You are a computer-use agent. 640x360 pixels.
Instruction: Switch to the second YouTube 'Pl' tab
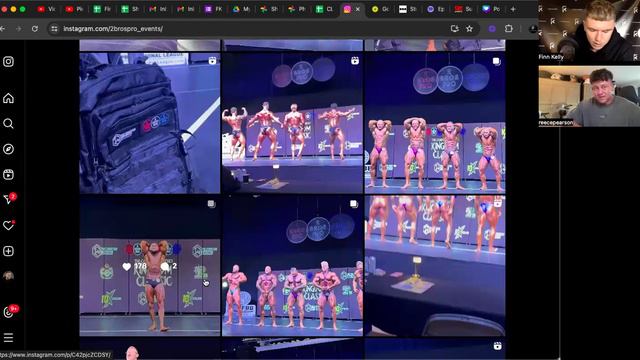tap(74, 9)
